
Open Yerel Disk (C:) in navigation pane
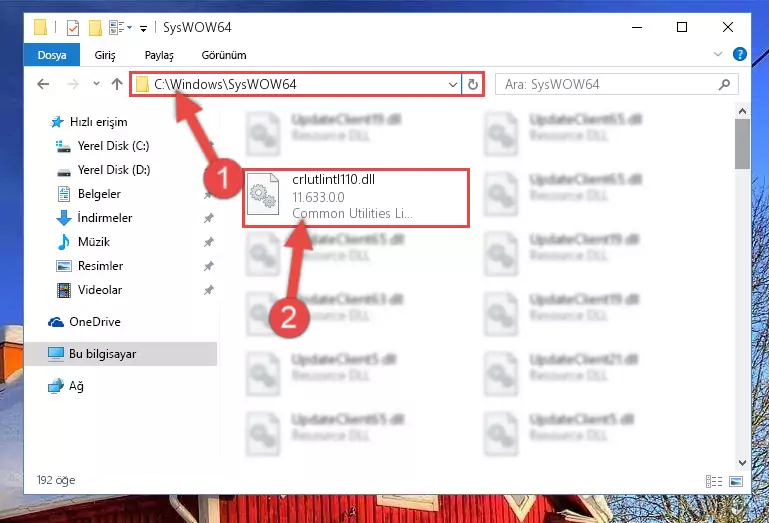113,146
